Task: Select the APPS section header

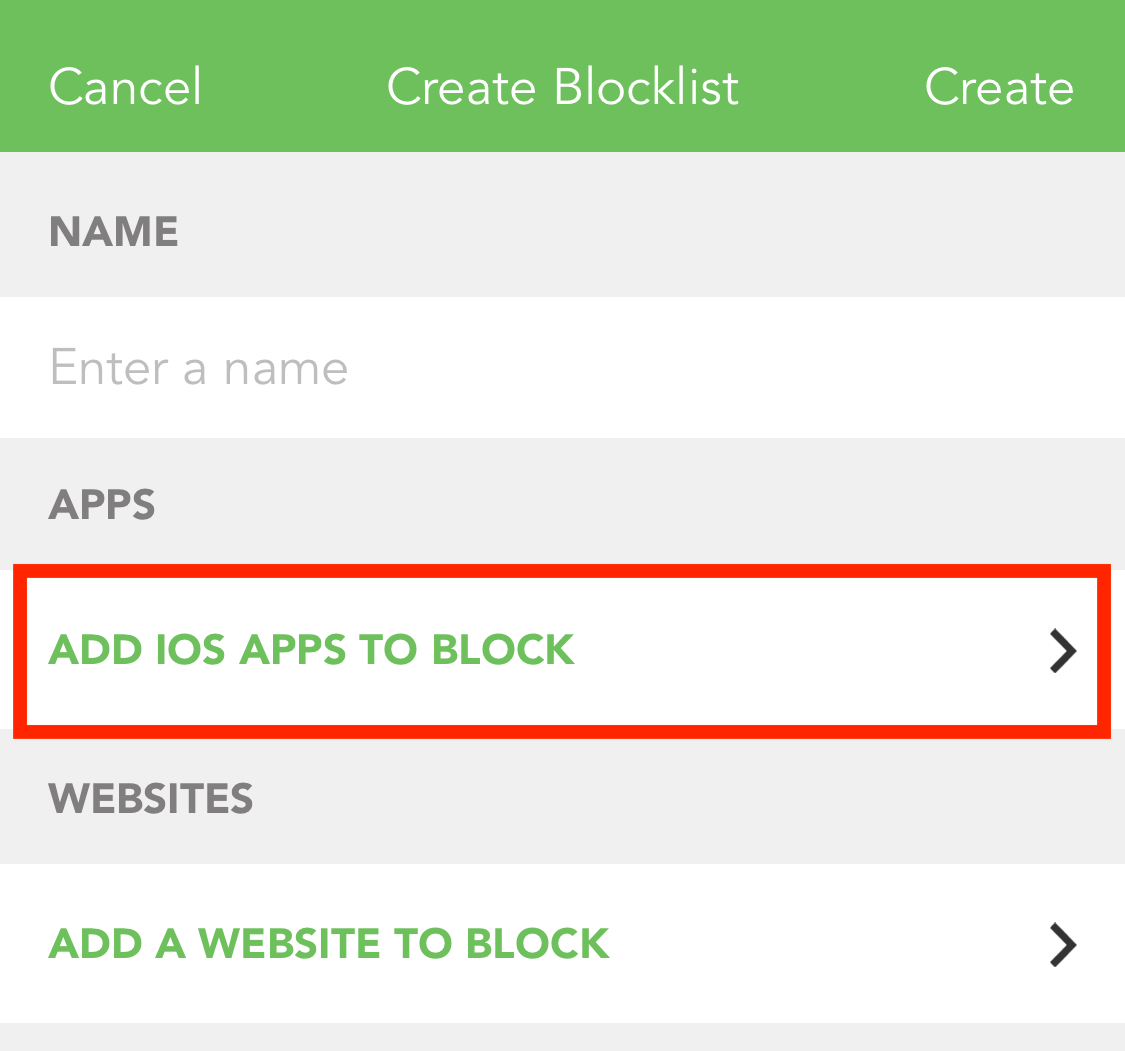Action: point(101,505)
